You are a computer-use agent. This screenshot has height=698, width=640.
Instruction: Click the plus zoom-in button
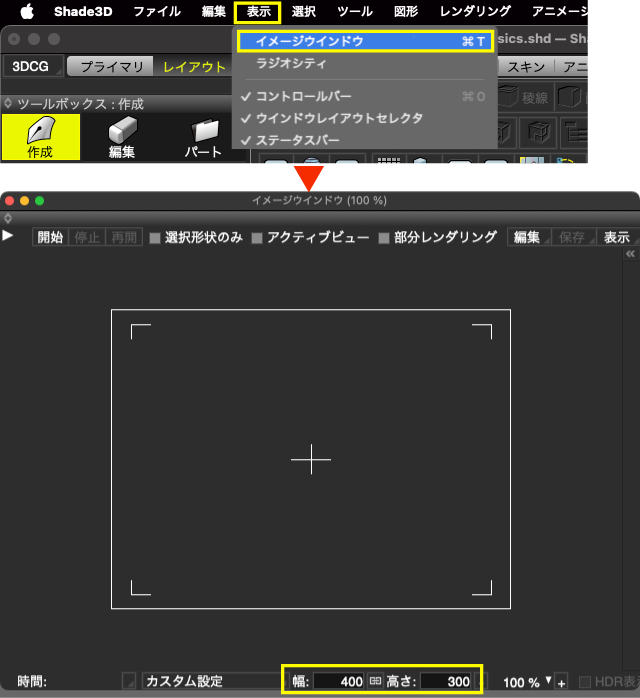[x=561, y=682]
